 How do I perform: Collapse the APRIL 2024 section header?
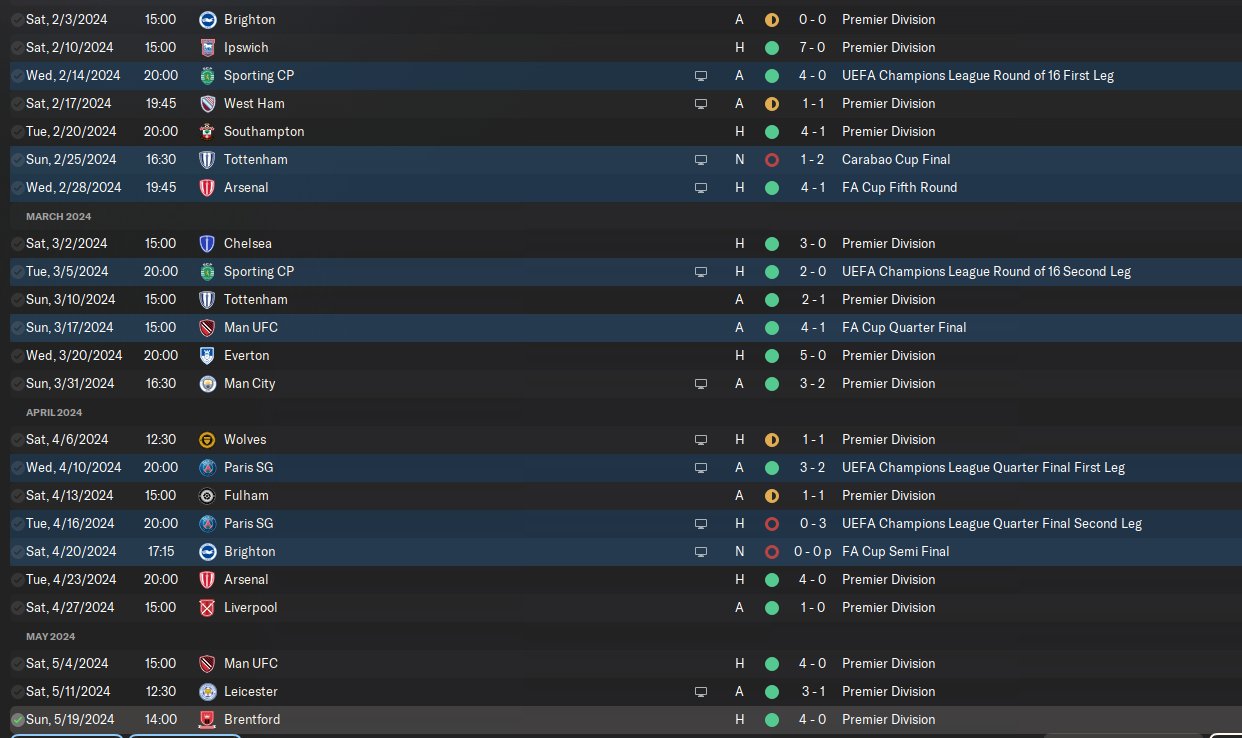tap(54, 412)
